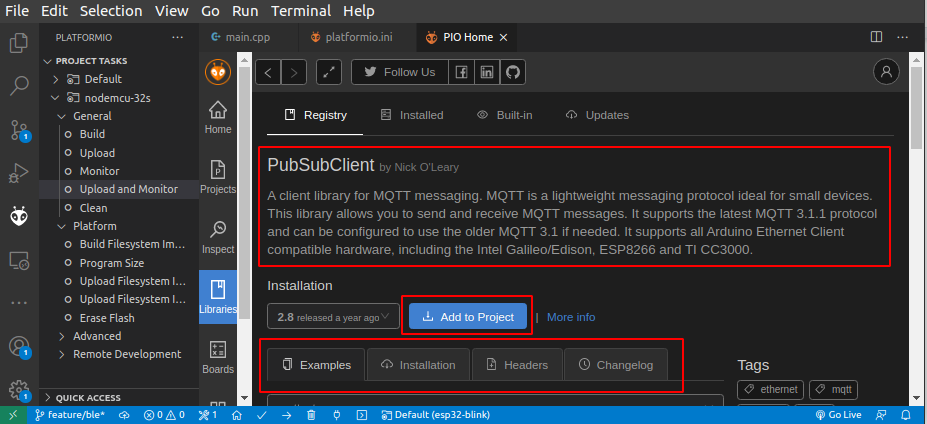Go back with the left arrow button
The width and height of the screenshot is (927, 424).
268,72
